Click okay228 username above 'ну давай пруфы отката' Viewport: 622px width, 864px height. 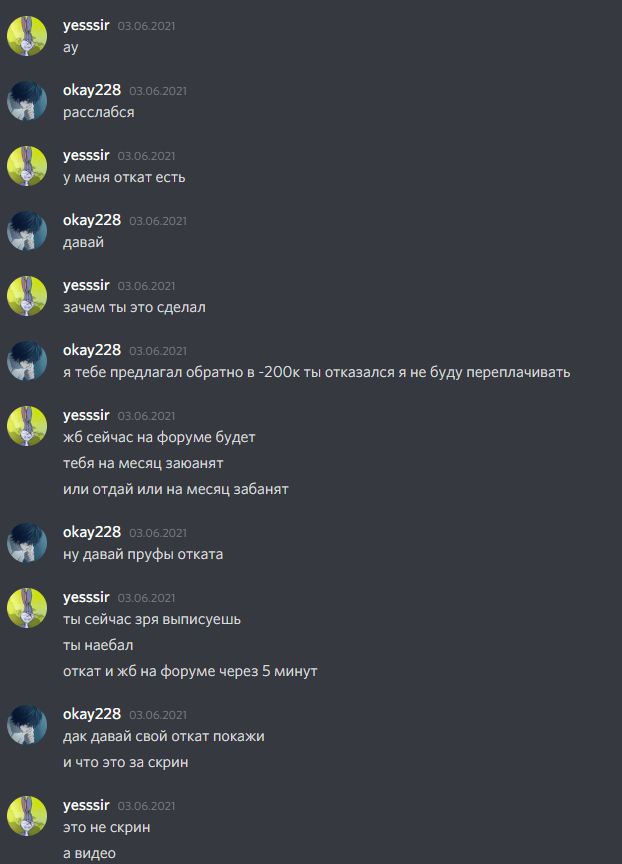tap(91, 532)
